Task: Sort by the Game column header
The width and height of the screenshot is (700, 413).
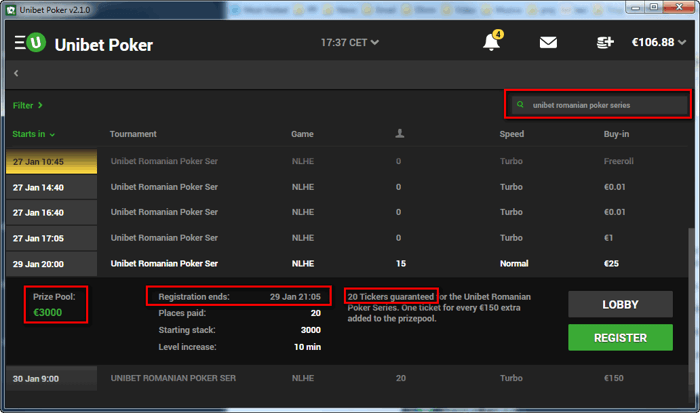Action: pyautogui.click(x=302, y=134)
